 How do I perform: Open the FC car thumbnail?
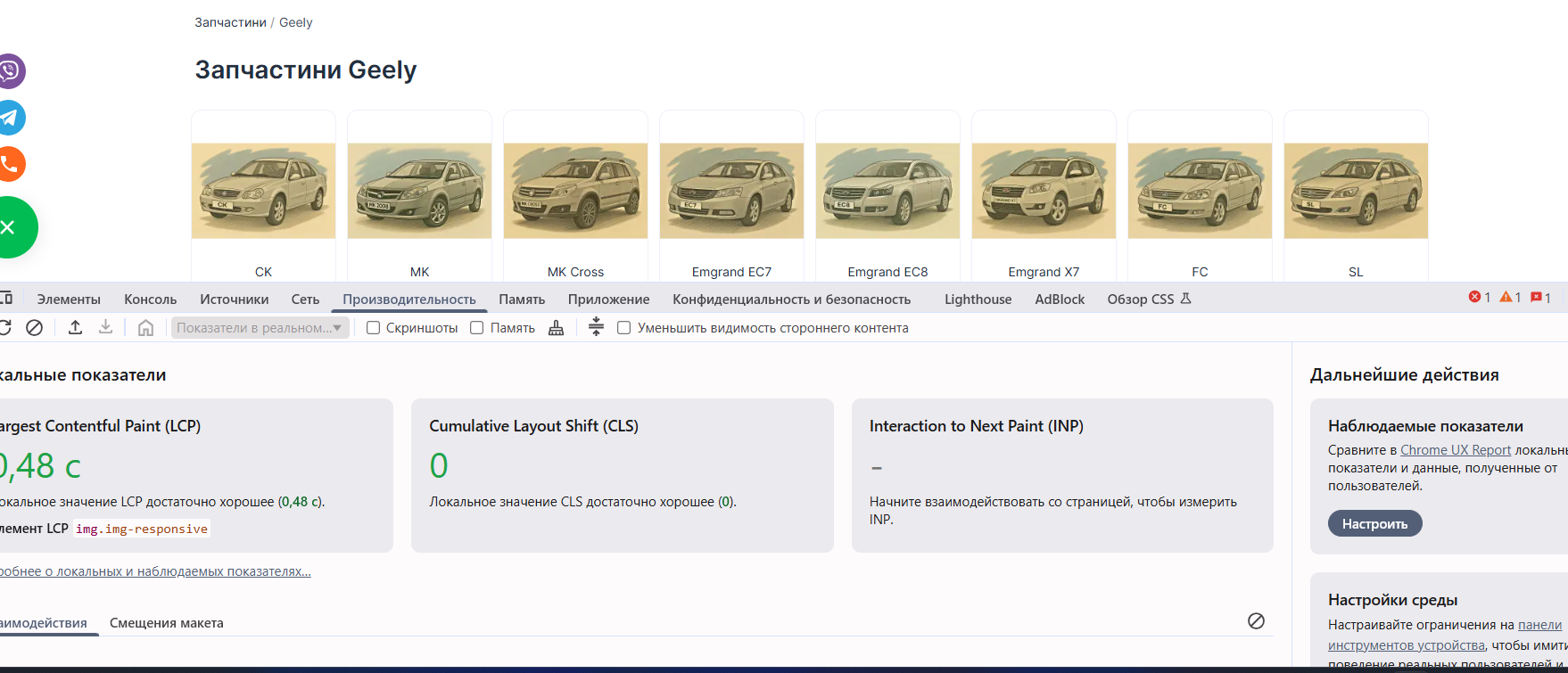coord(1201,191)
